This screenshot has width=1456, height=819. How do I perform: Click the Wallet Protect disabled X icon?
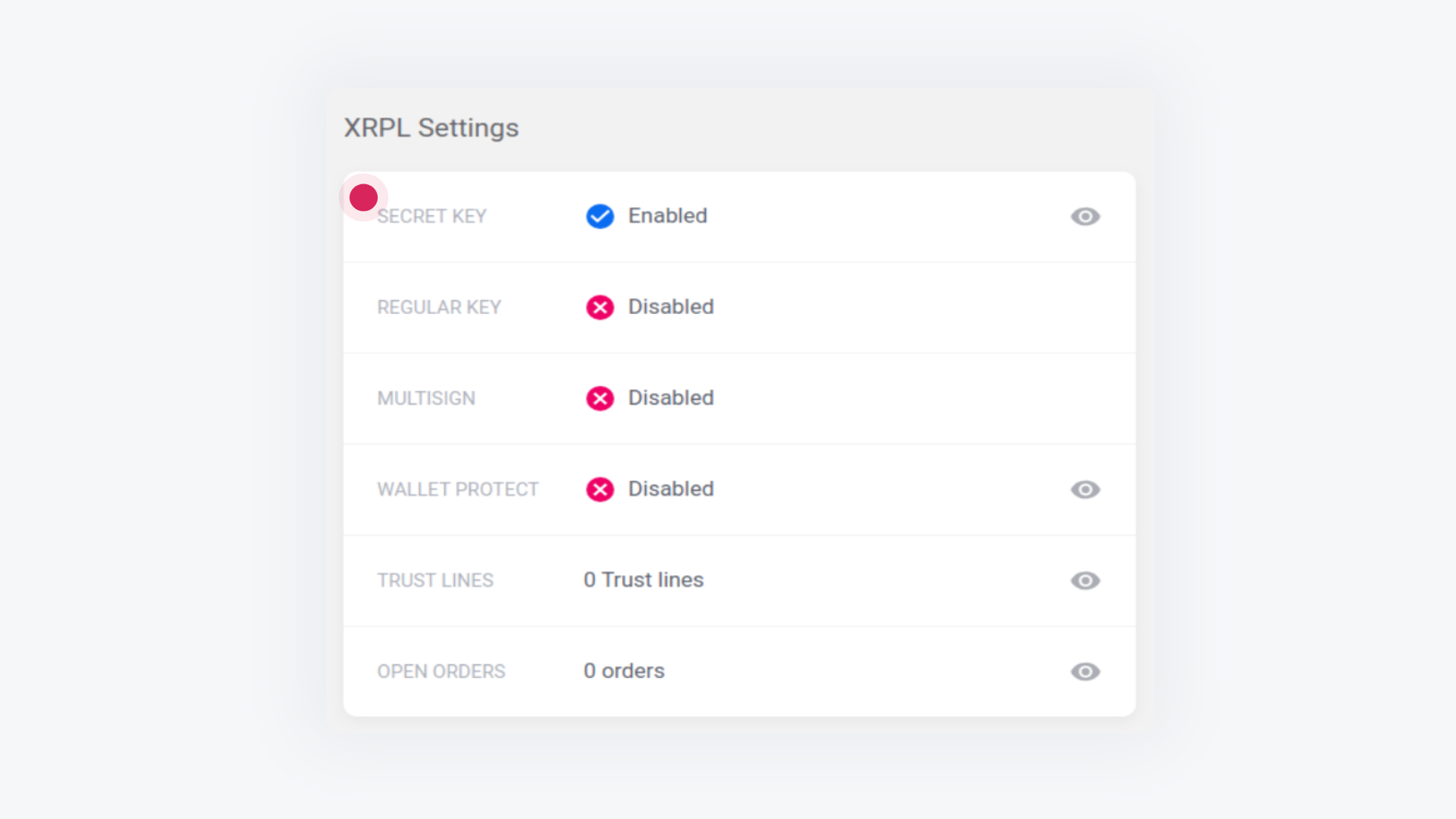point(600,489)
